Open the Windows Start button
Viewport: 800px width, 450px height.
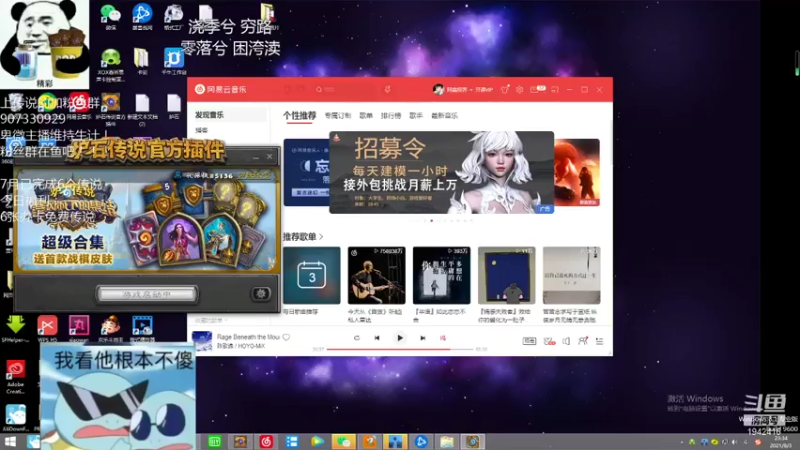tap(10, 442)
